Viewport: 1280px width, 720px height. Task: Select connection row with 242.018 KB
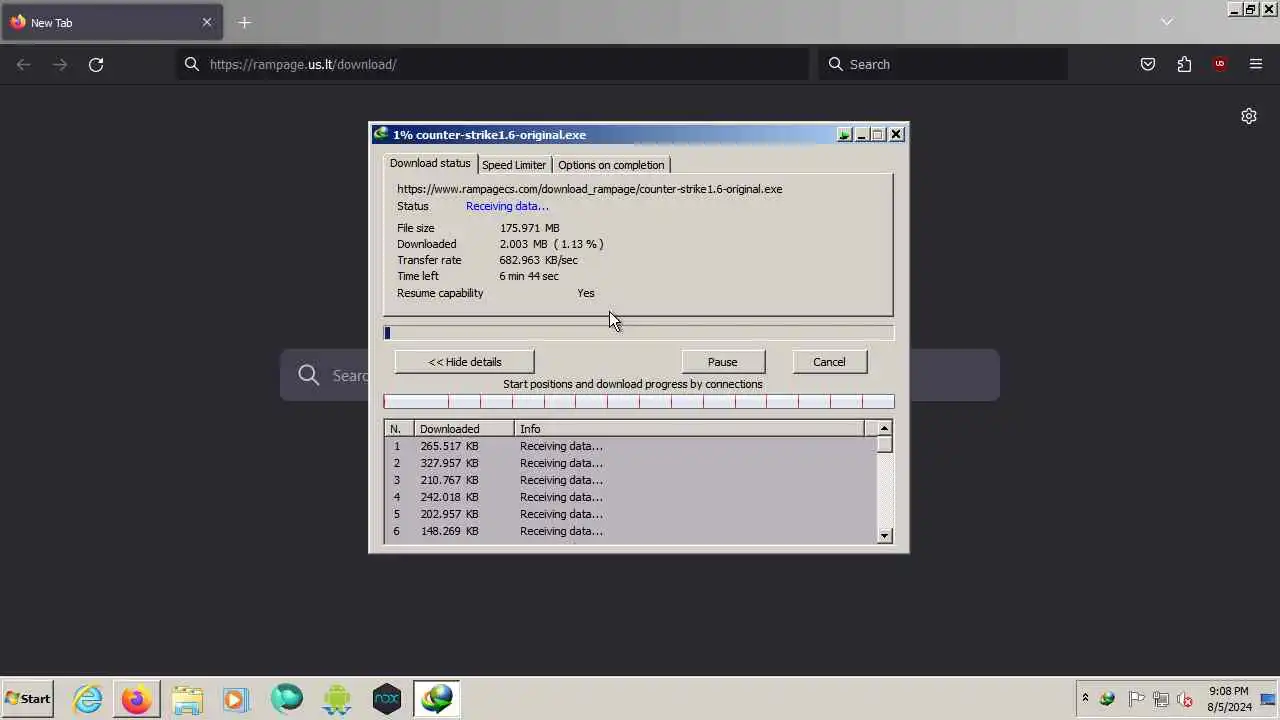pyautogui.click(x=631, y=497)
